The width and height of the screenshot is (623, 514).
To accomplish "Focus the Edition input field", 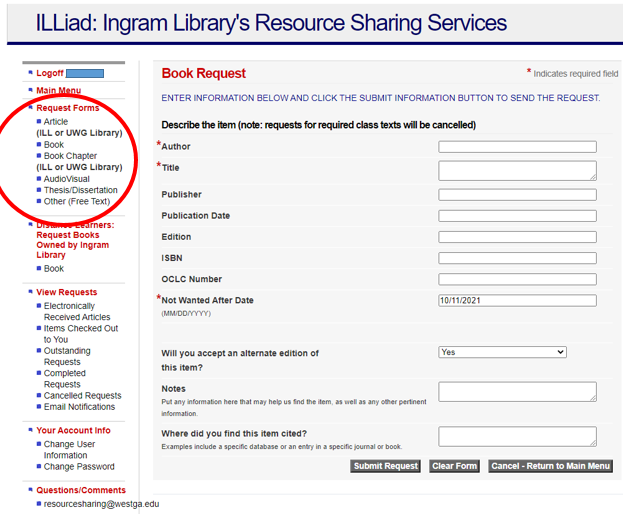I will coord(517,237).
